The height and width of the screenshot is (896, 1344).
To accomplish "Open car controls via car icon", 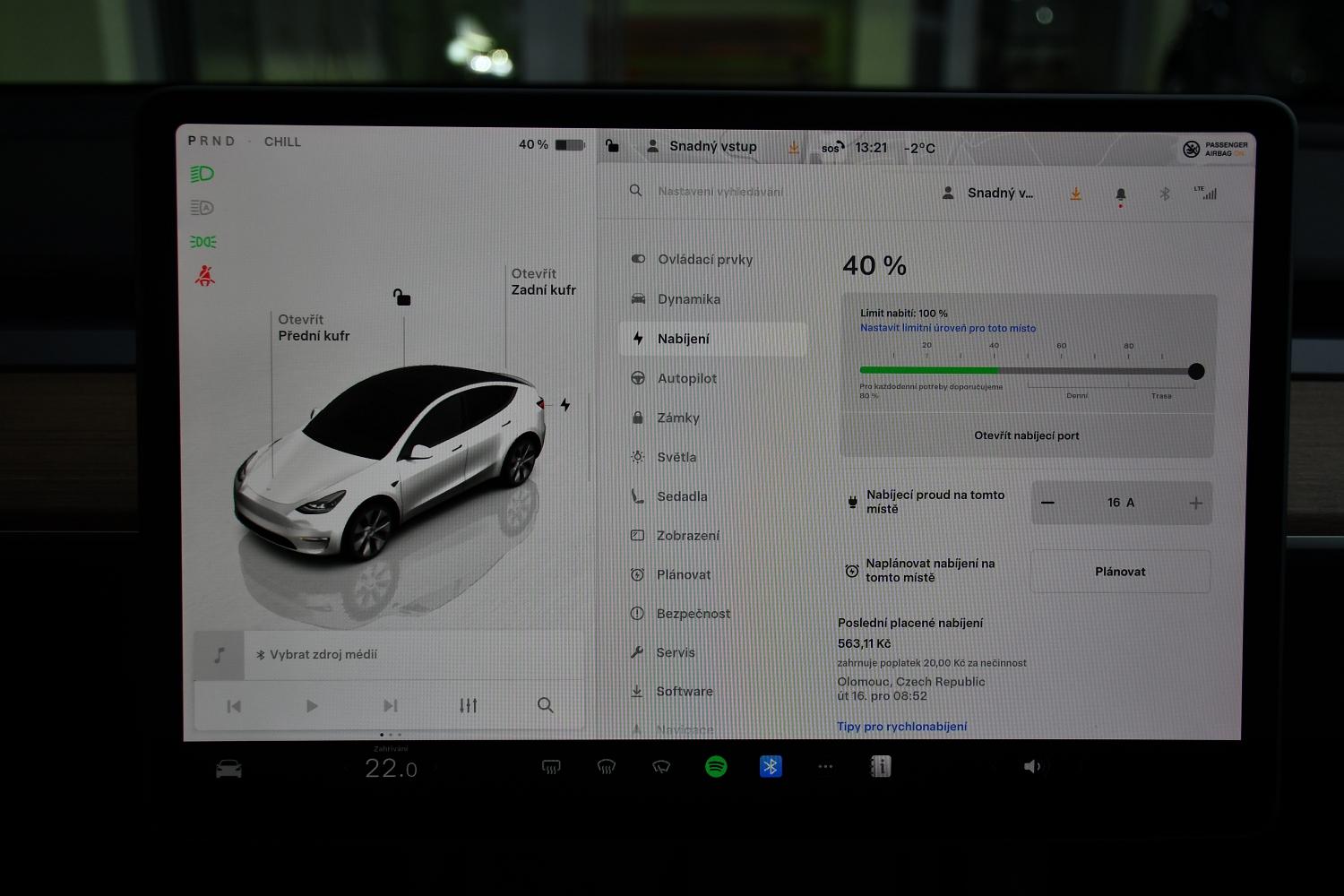I will click(x=228, y=769).
